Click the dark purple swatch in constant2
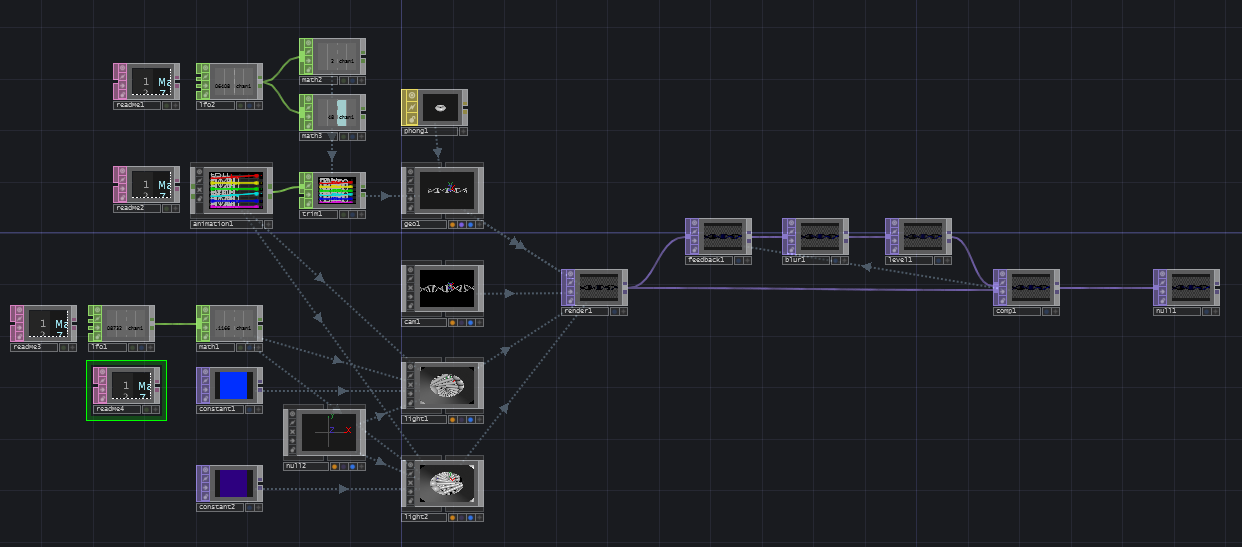 coord(232,484)
